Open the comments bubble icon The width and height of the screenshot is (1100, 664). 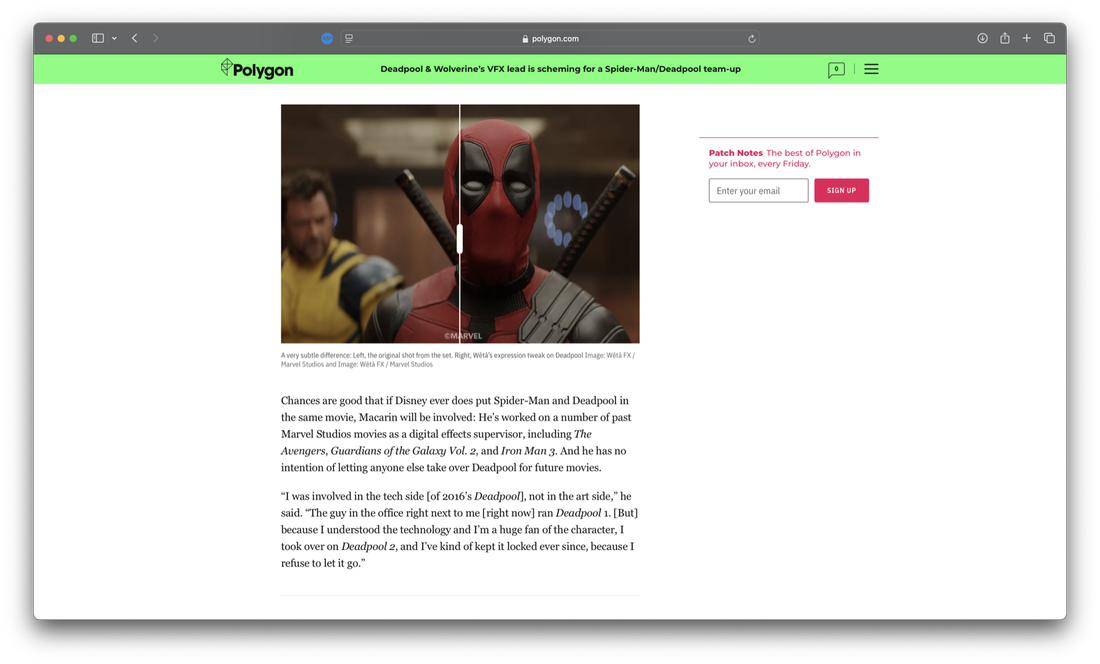click(836, 69)
